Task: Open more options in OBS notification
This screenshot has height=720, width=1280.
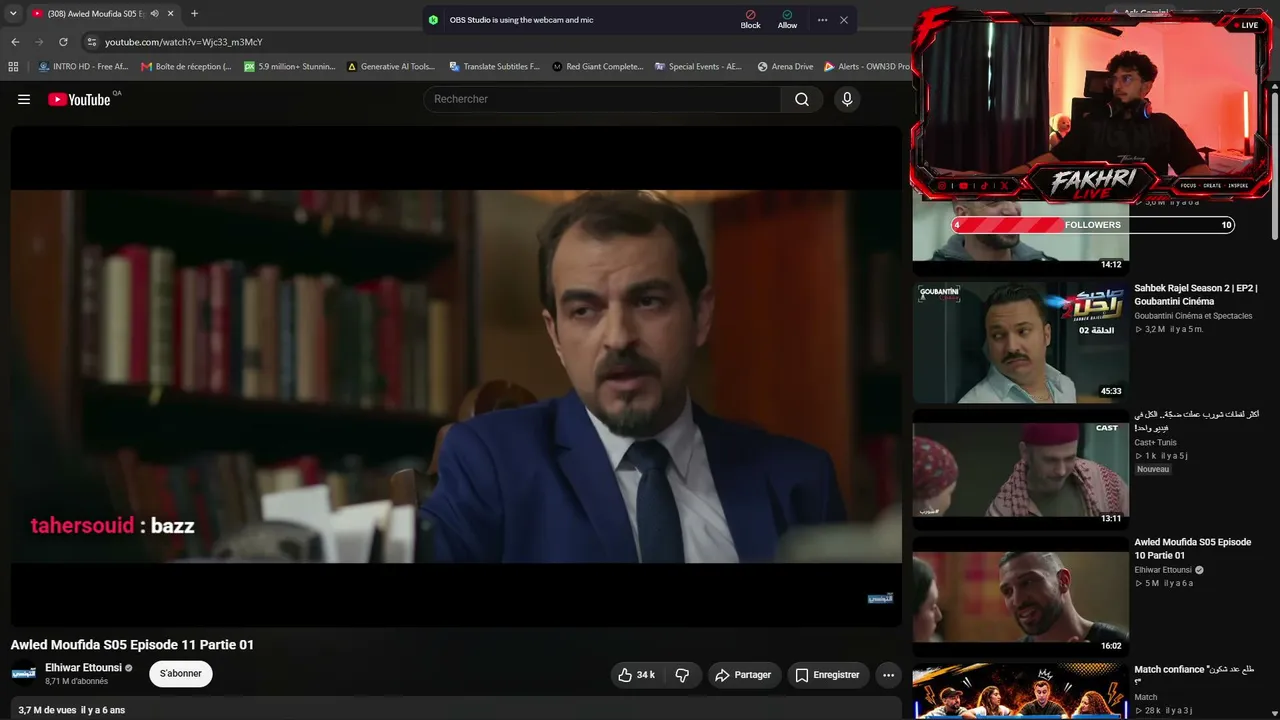Action: tap(823, 20)
